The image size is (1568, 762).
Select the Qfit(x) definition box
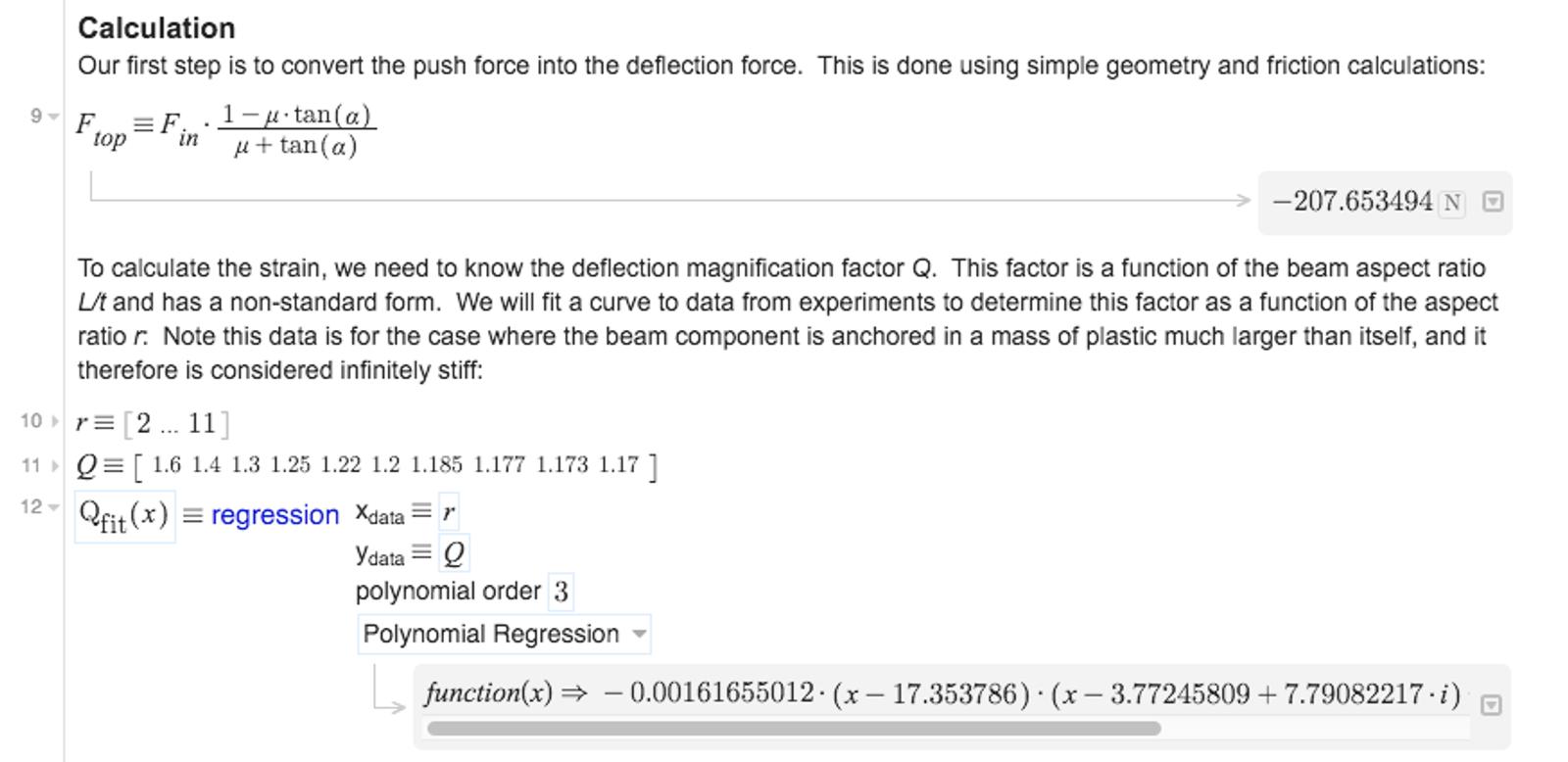(124, 516)
